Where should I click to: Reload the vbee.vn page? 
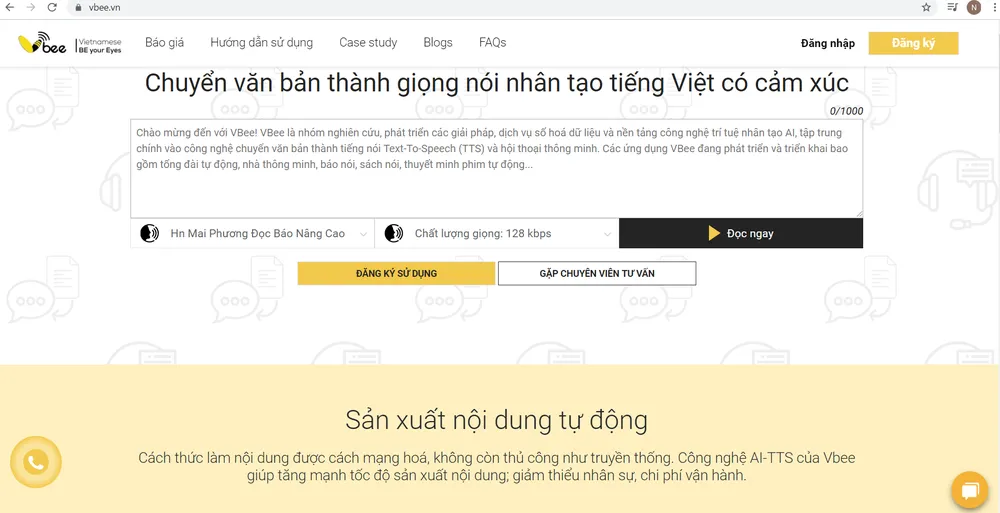click(52, 8)
